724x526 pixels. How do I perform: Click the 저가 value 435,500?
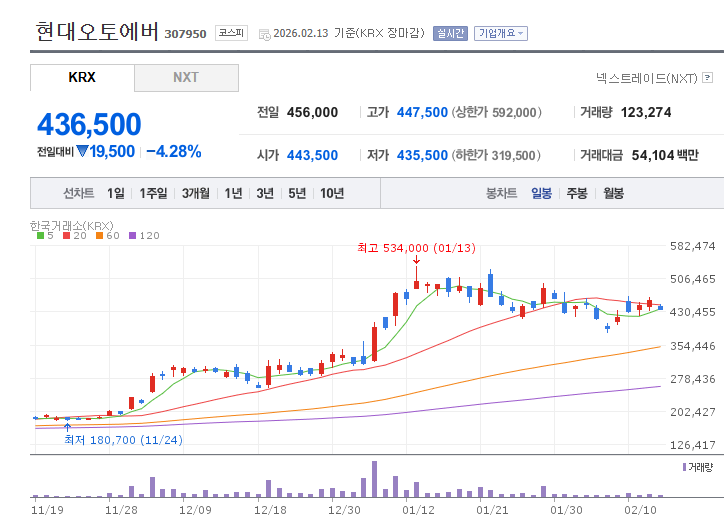422,155
